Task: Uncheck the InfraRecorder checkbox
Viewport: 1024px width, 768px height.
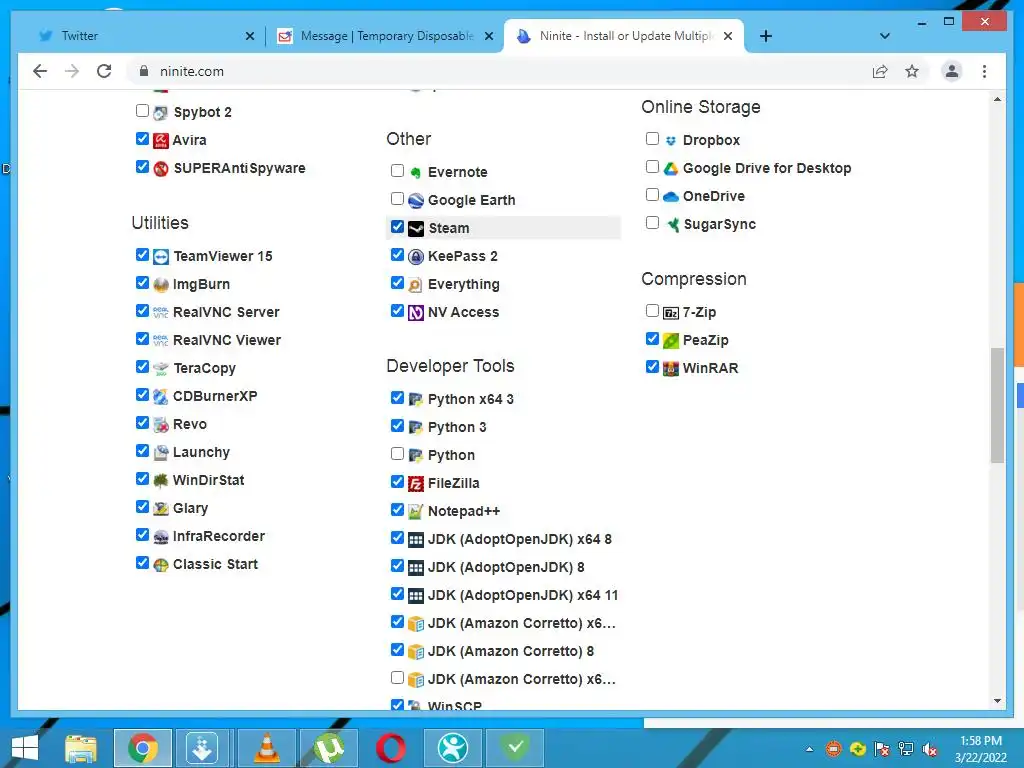Action: click(x=142, y=535)
